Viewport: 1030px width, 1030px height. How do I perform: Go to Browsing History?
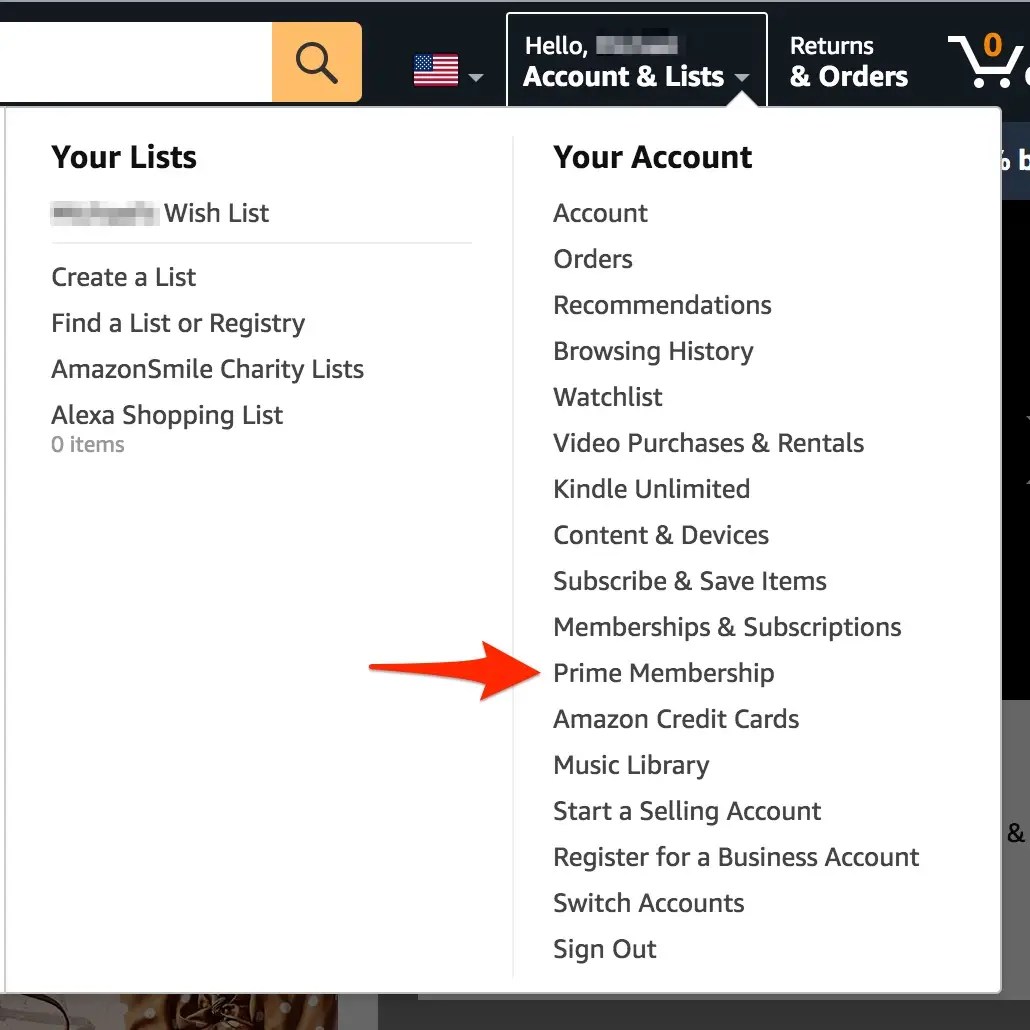click(x=653, y=351)
